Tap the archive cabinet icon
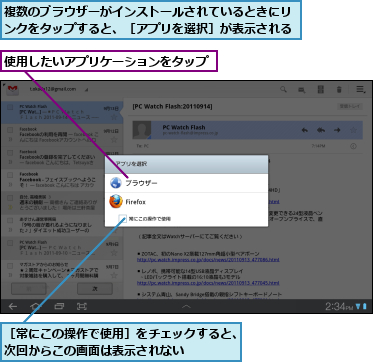This screenshot has height=362, width=373. [320, 89]
